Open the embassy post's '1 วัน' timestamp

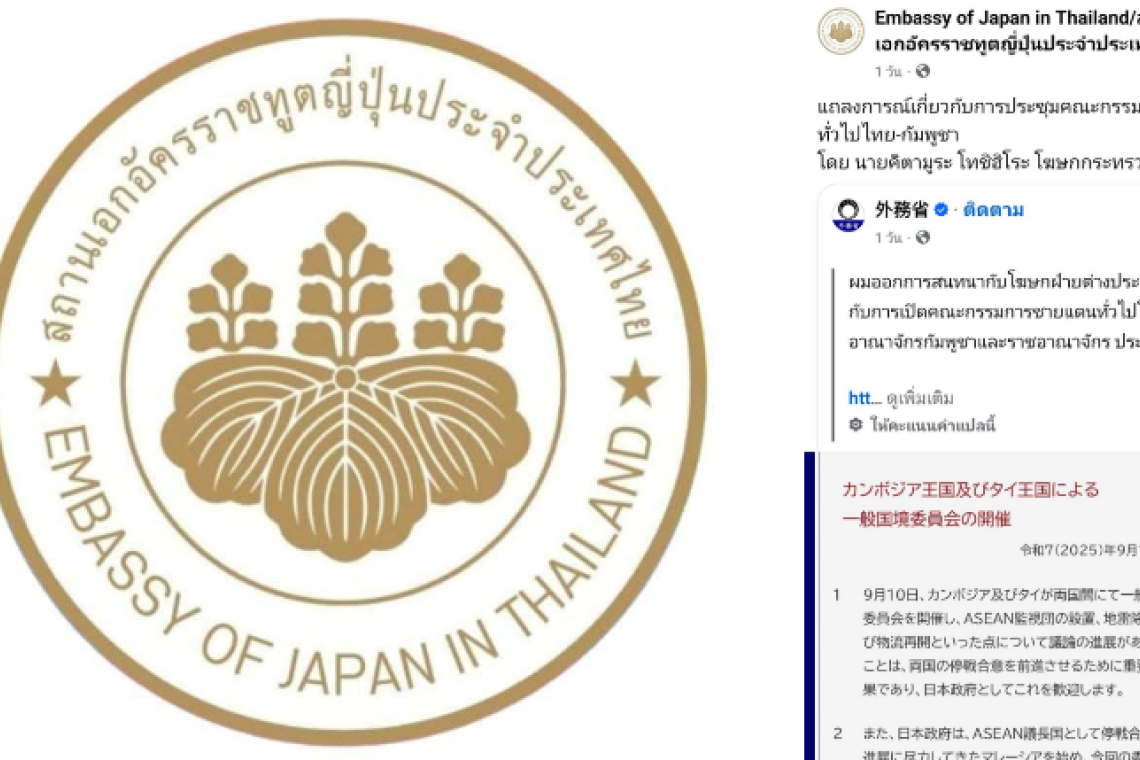(x=888, y=71)
